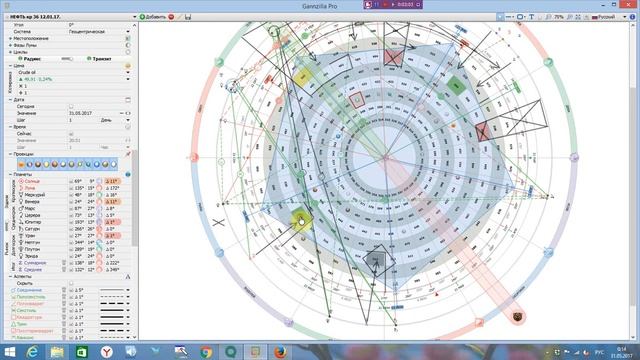Open the Crude oil dropdown
The height and width of the screenshot is (360, 640).
128,72
